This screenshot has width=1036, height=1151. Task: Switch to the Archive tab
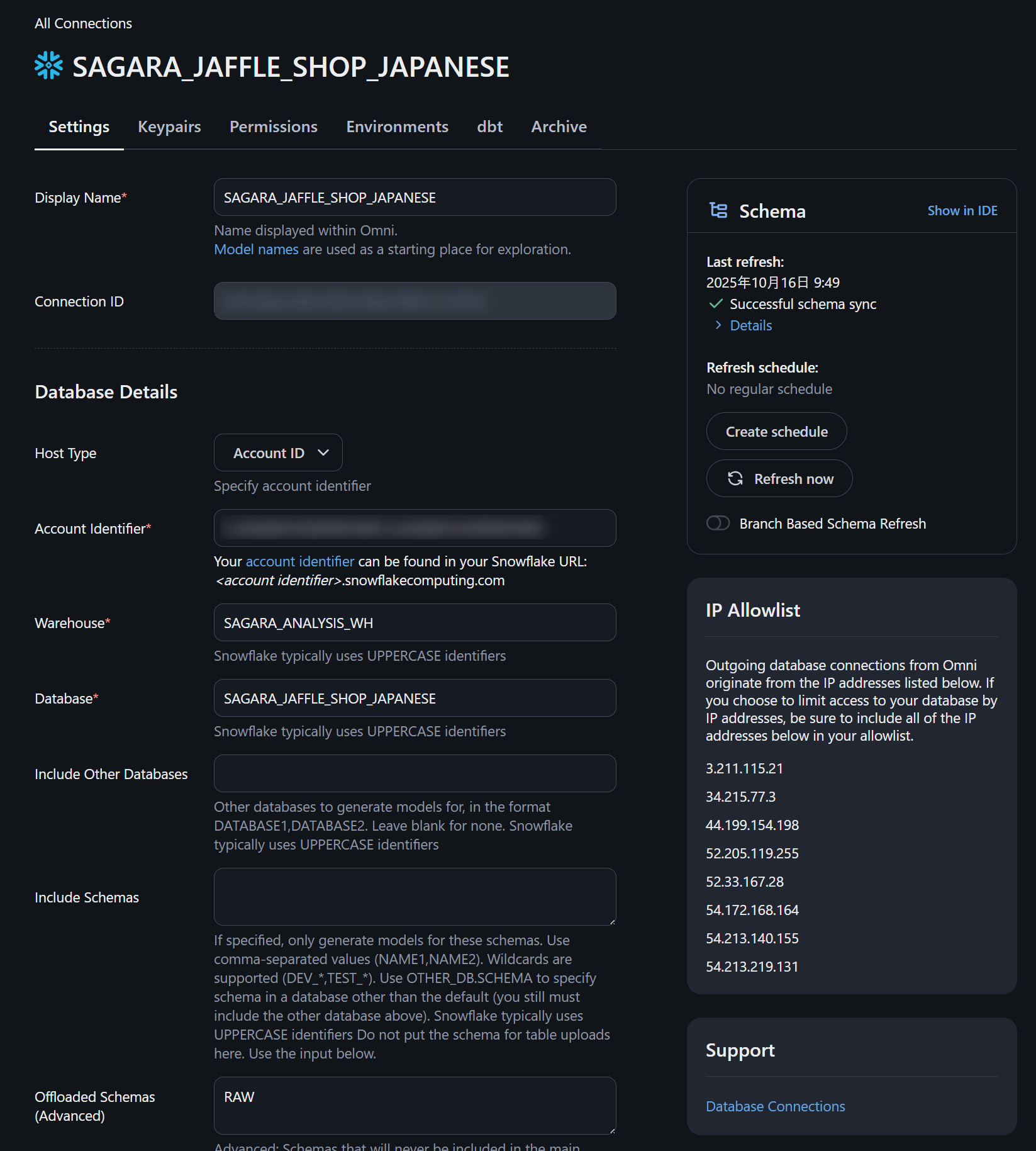[559, 126]
